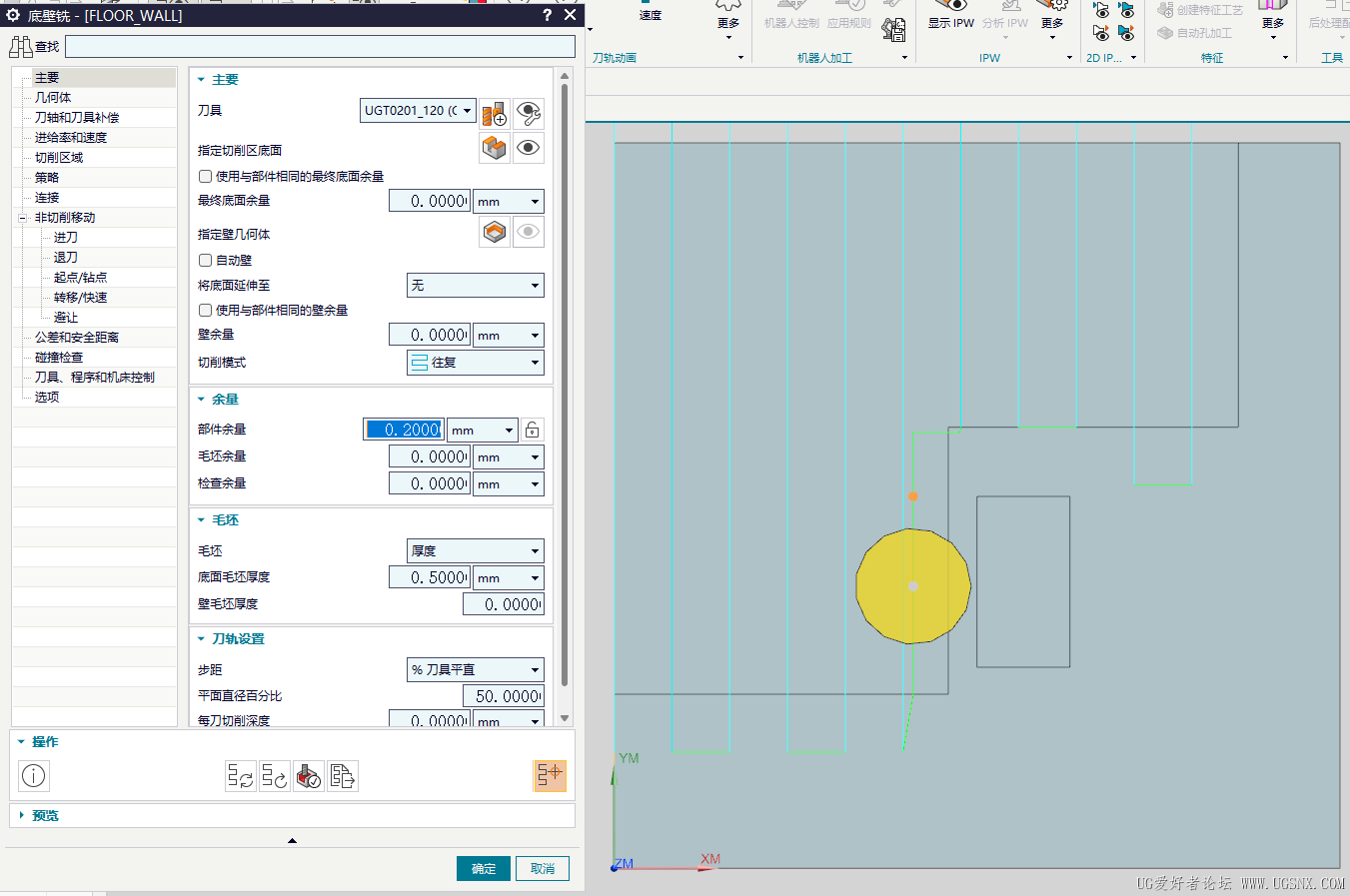Click the specify wall geometry icon
The height and width of the screenshot is (896, 1350).
coord(495,233)
